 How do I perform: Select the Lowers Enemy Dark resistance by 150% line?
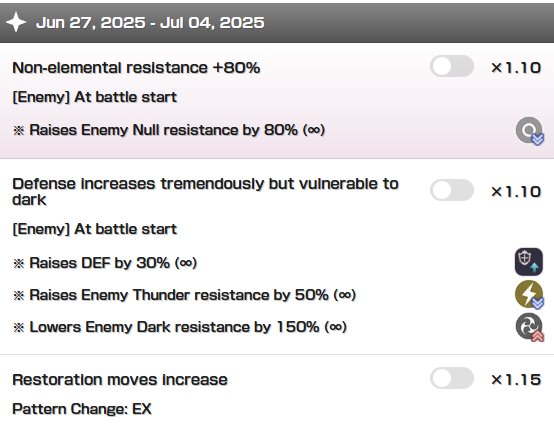click(179, 327)
